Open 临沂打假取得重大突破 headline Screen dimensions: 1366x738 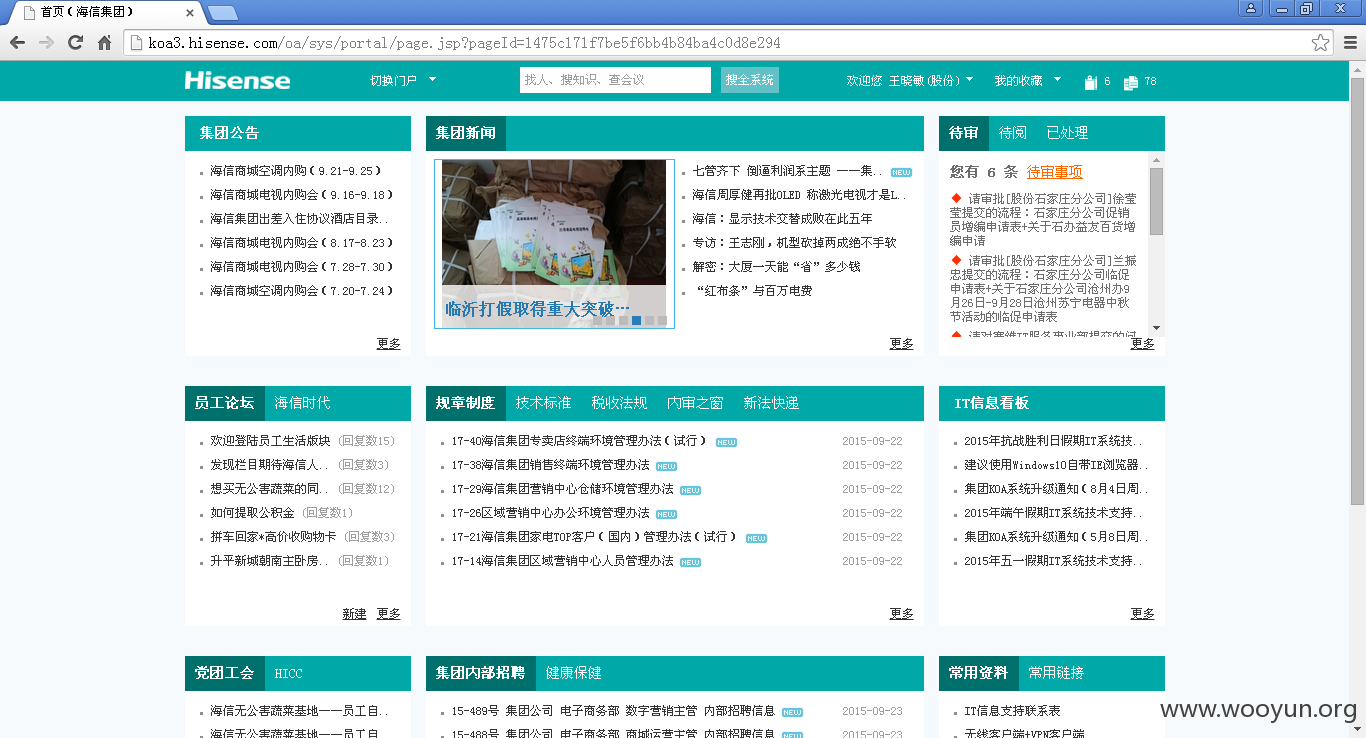(537, 309)
